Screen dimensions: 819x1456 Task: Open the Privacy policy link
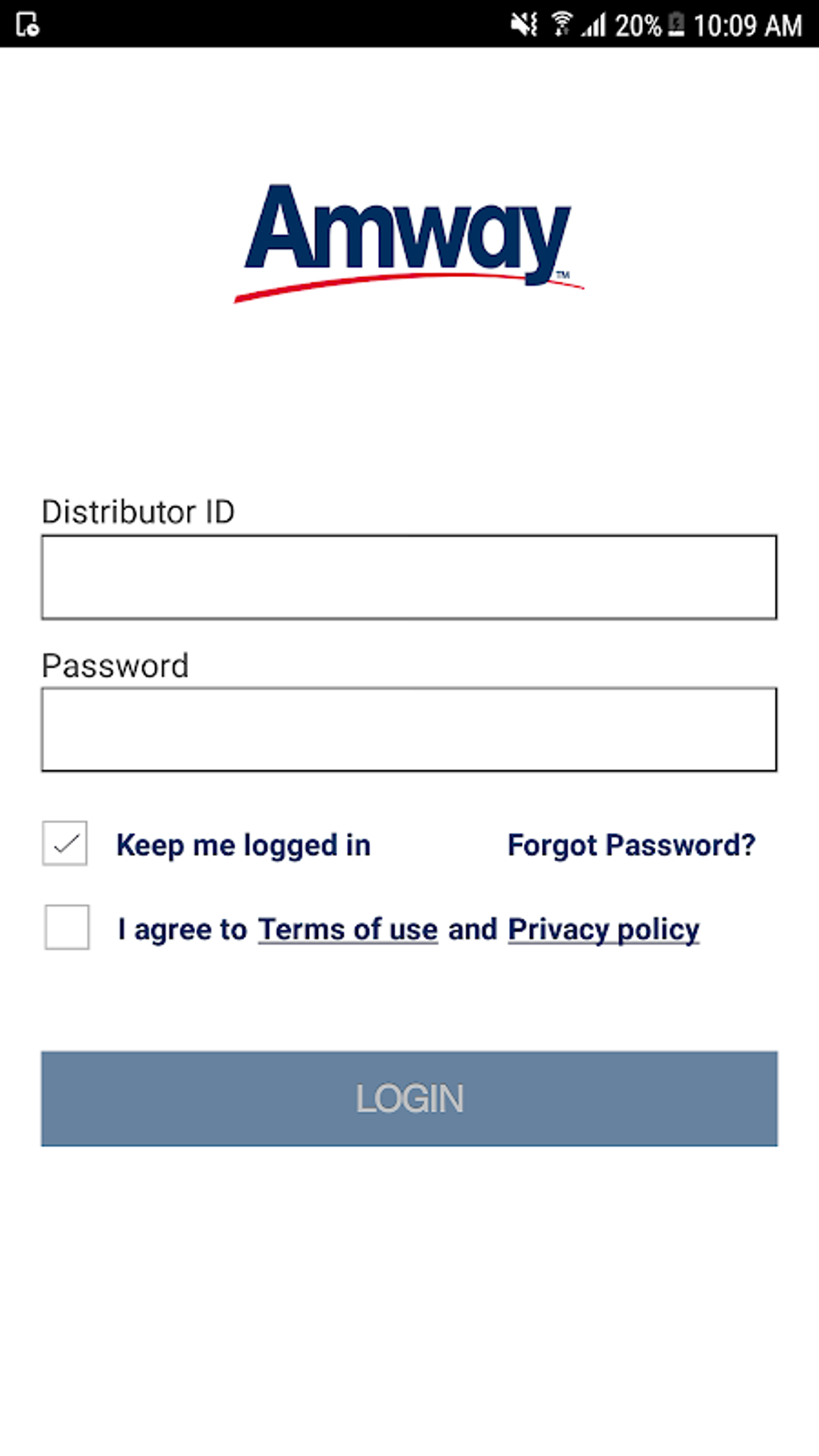604,929
